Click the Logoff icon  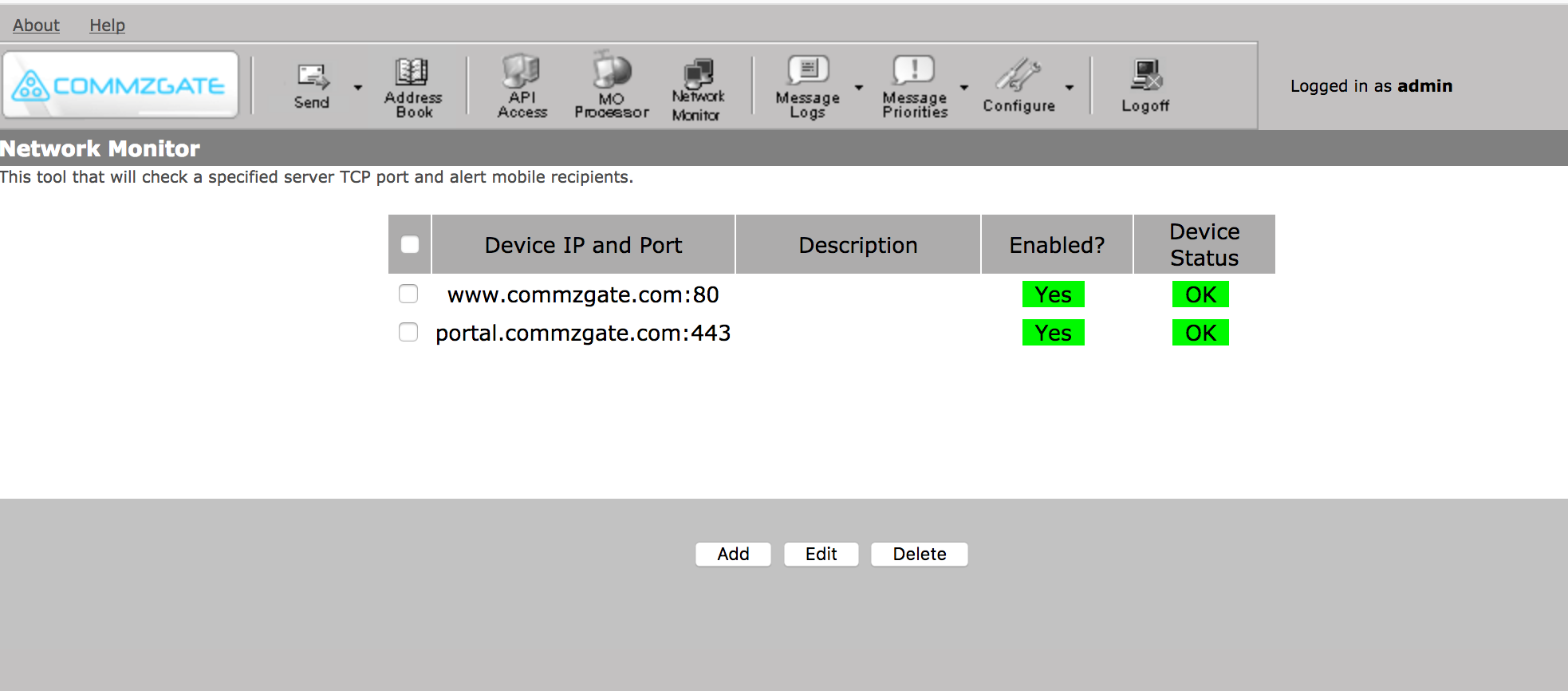click(1145, 86)
